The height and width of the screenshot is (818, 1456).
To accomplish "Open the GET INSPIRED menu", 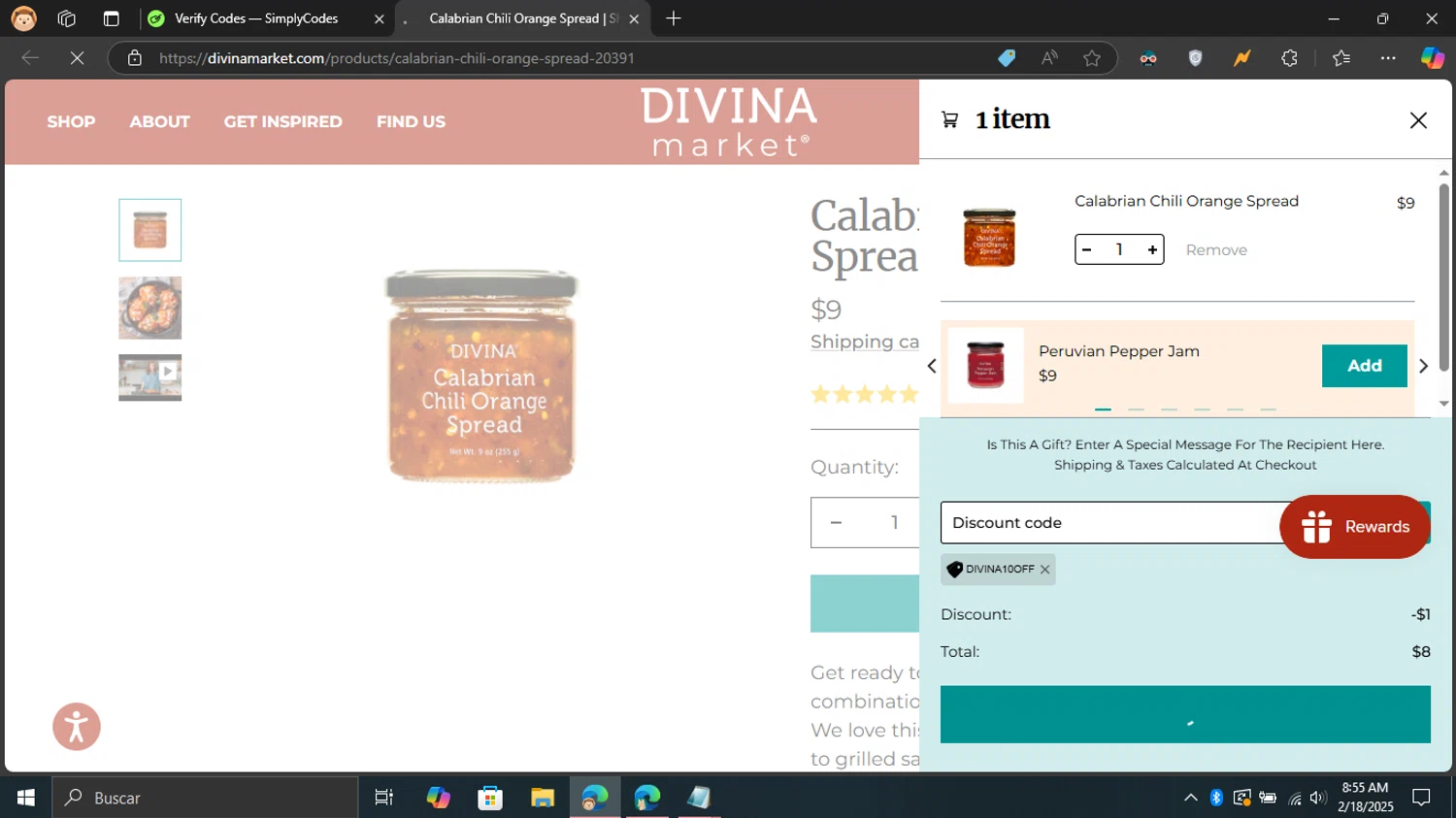I will [282, 121].
